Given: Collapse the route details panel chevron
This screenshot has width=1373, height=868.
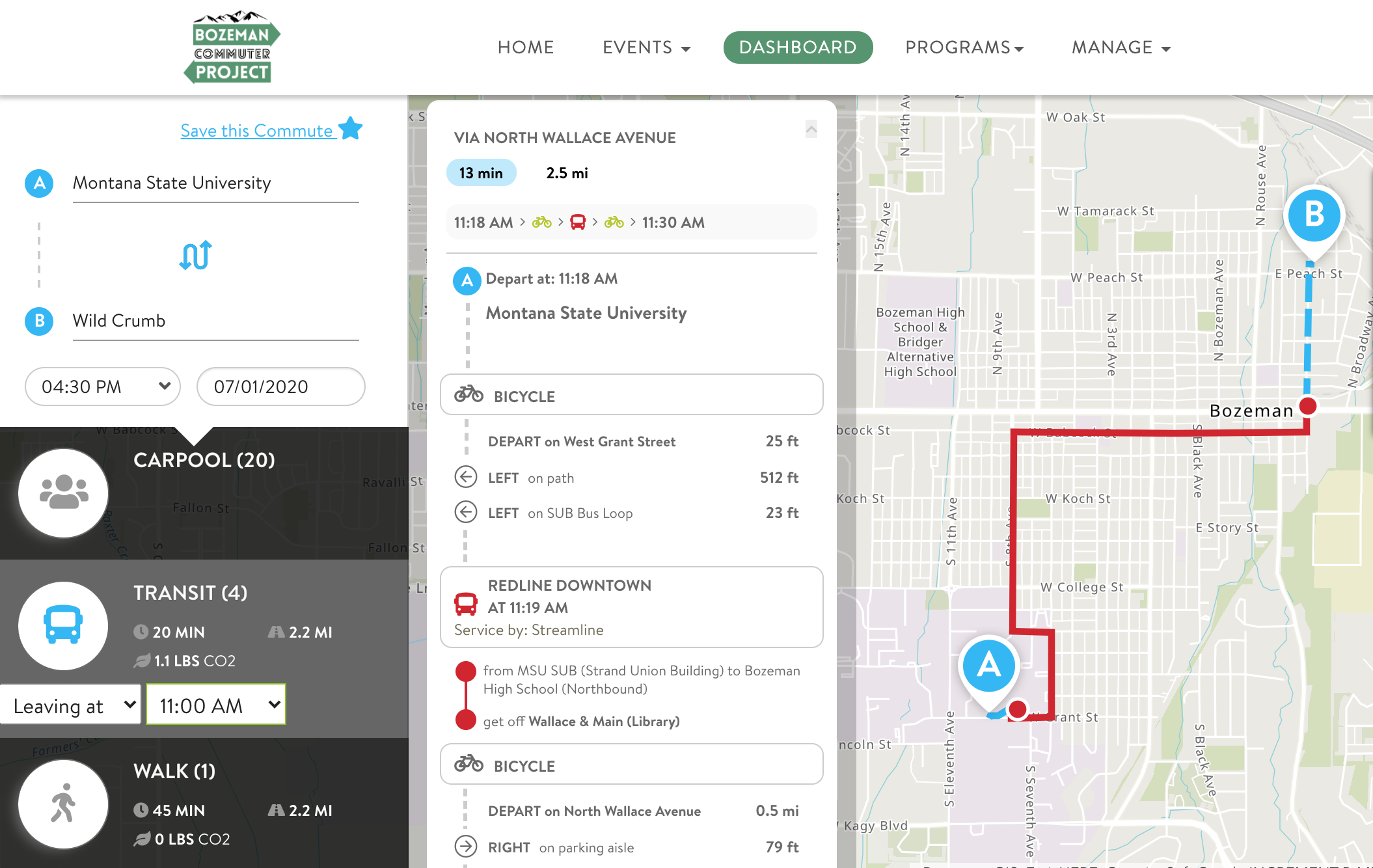Looking at the screenshot, I should (811, 129).
